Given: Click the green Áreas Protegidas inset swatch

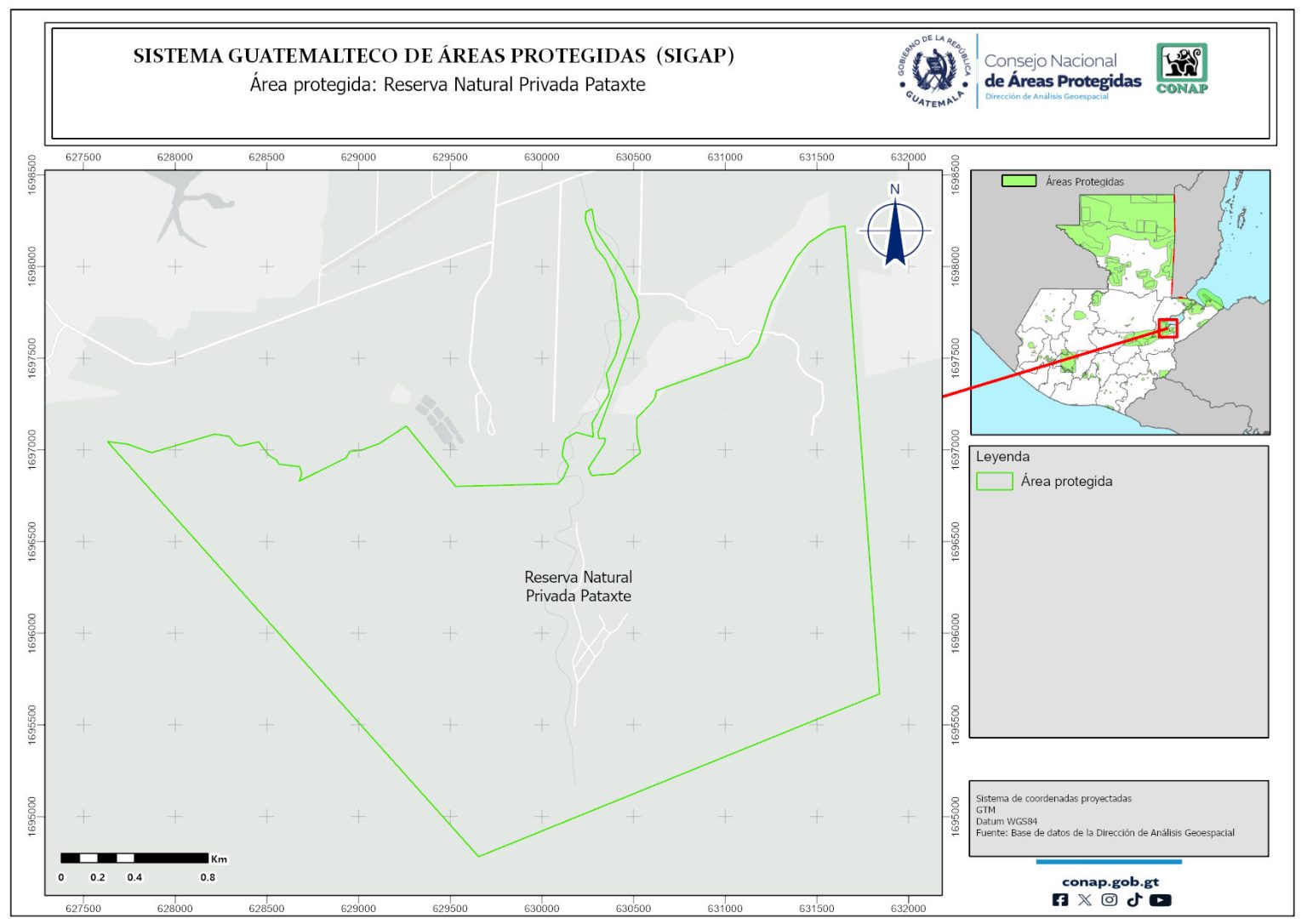Looking at the screenshot, I should pos(1019,181).
